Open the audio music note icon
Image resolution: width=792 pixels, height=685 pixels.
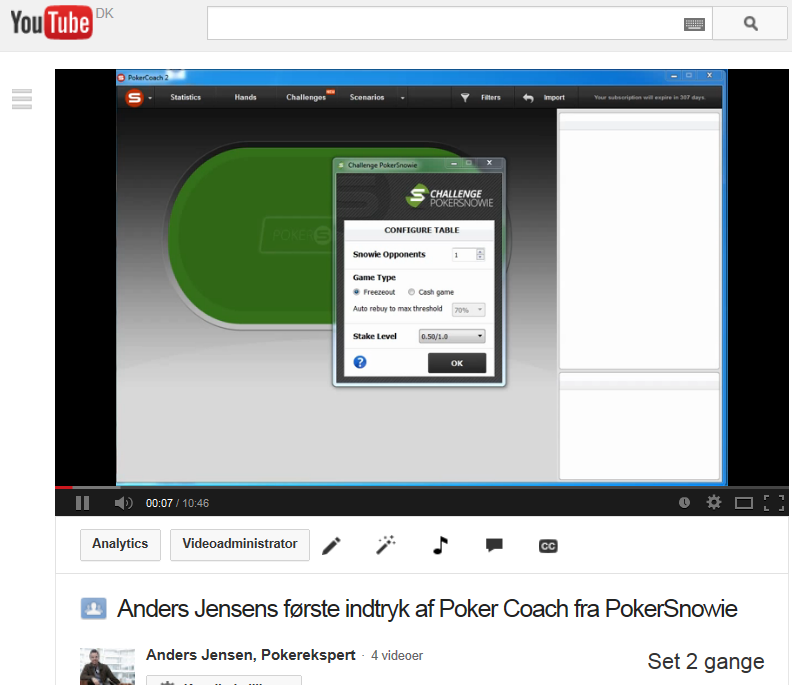click(x=440, y=545)
